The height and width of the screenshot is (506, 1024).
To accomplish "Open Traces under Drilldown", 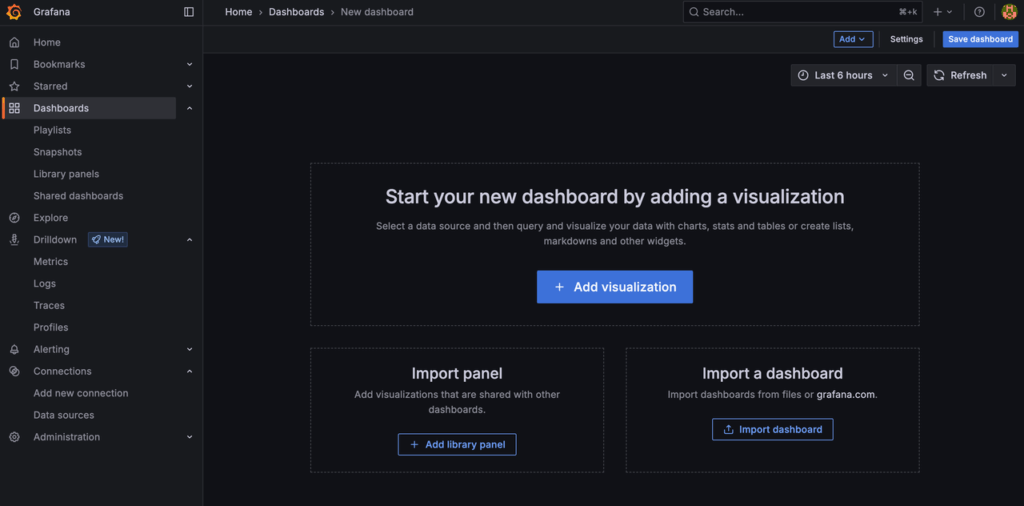I will click(x=49, y=306).
